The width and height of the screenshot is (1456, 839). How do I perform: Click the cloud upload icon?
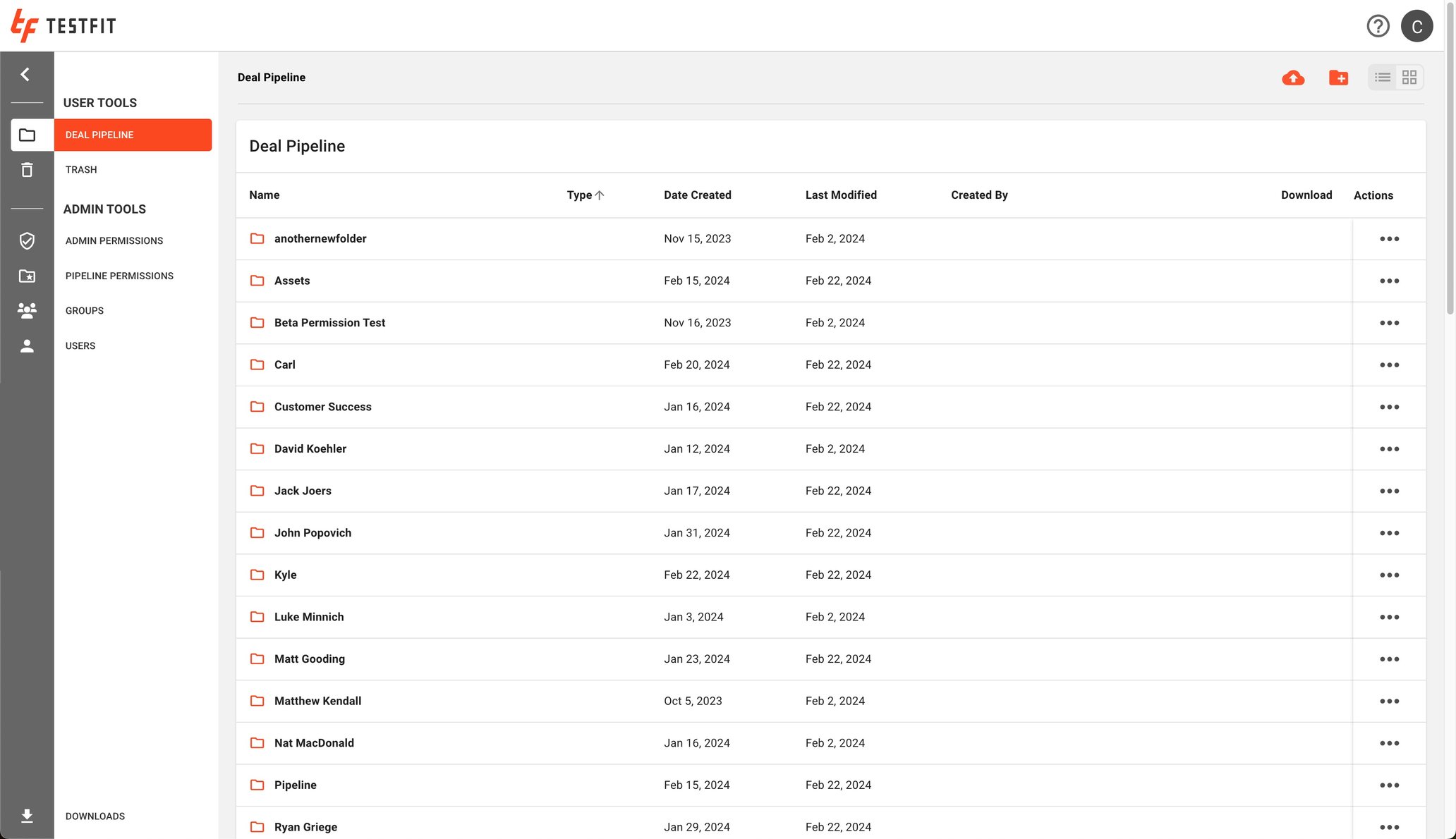coord(1293,78)
